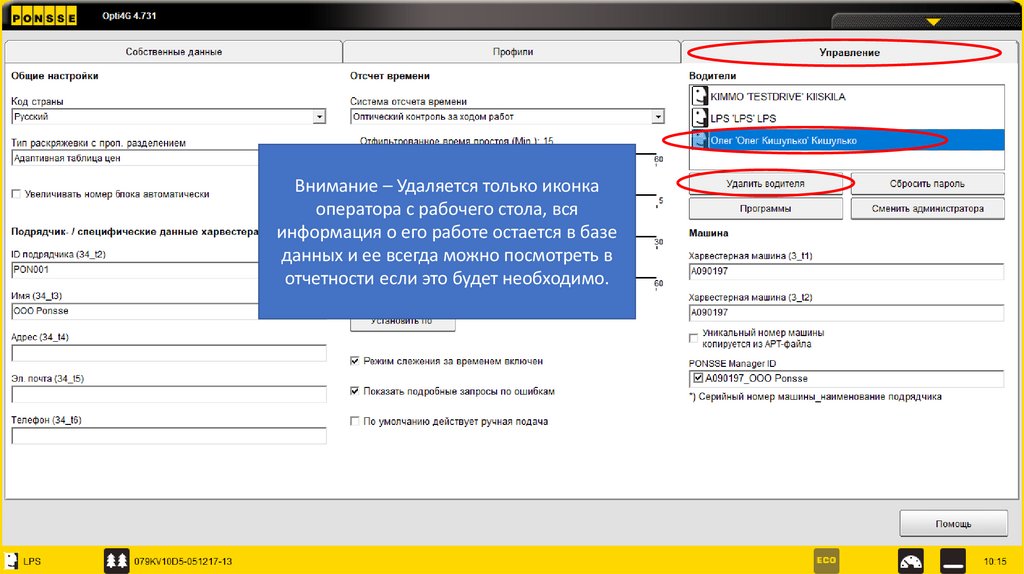Select driver Олег Кишулько in list

[847, 140]
